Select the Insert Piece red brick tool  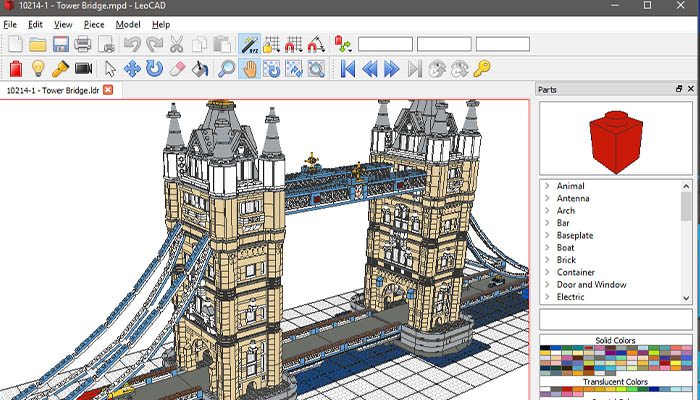[x=15, y=68]
